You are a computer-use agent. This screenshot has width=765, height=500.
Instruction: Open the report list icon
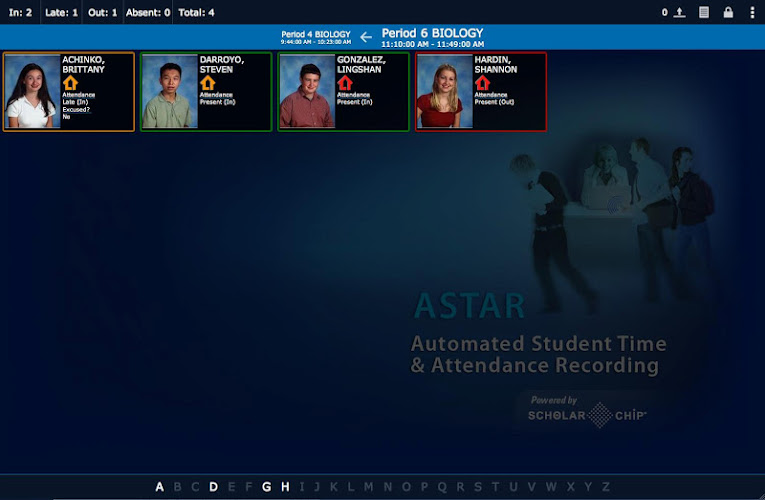point(704,13)
